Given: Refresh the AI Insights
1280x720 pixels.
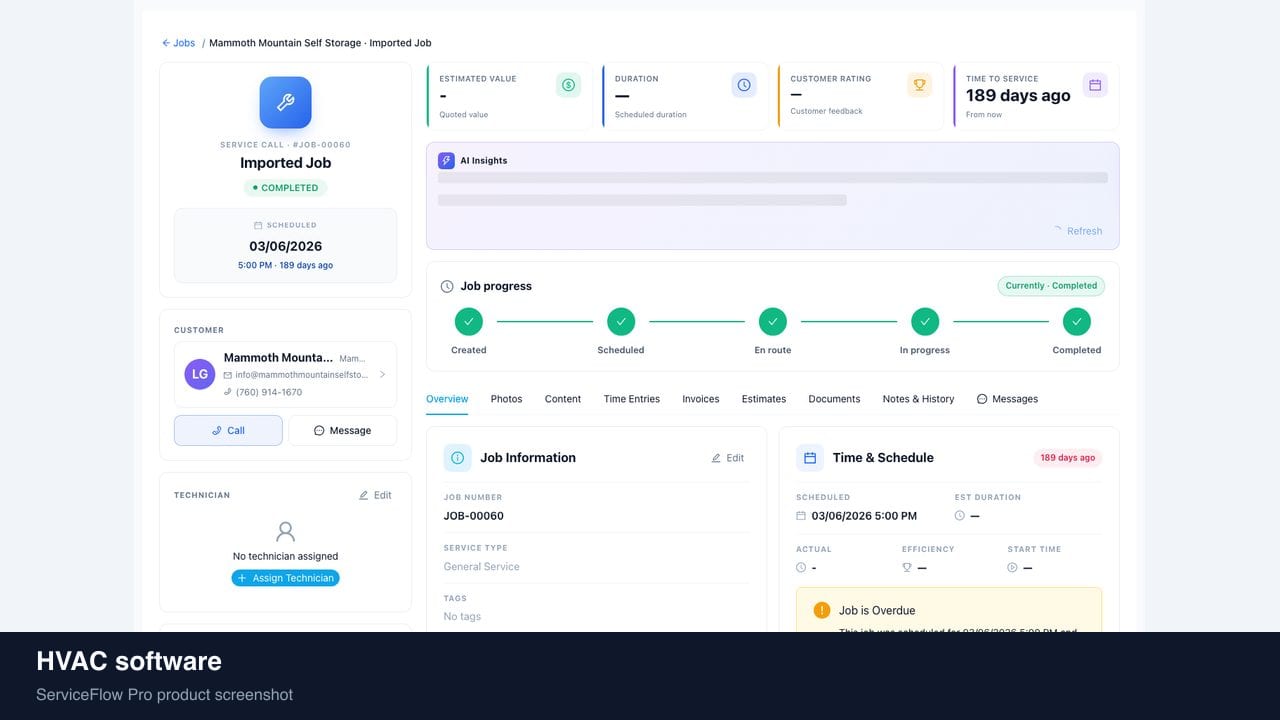Looking at the screenshot, I should [x=1077, y=231].
